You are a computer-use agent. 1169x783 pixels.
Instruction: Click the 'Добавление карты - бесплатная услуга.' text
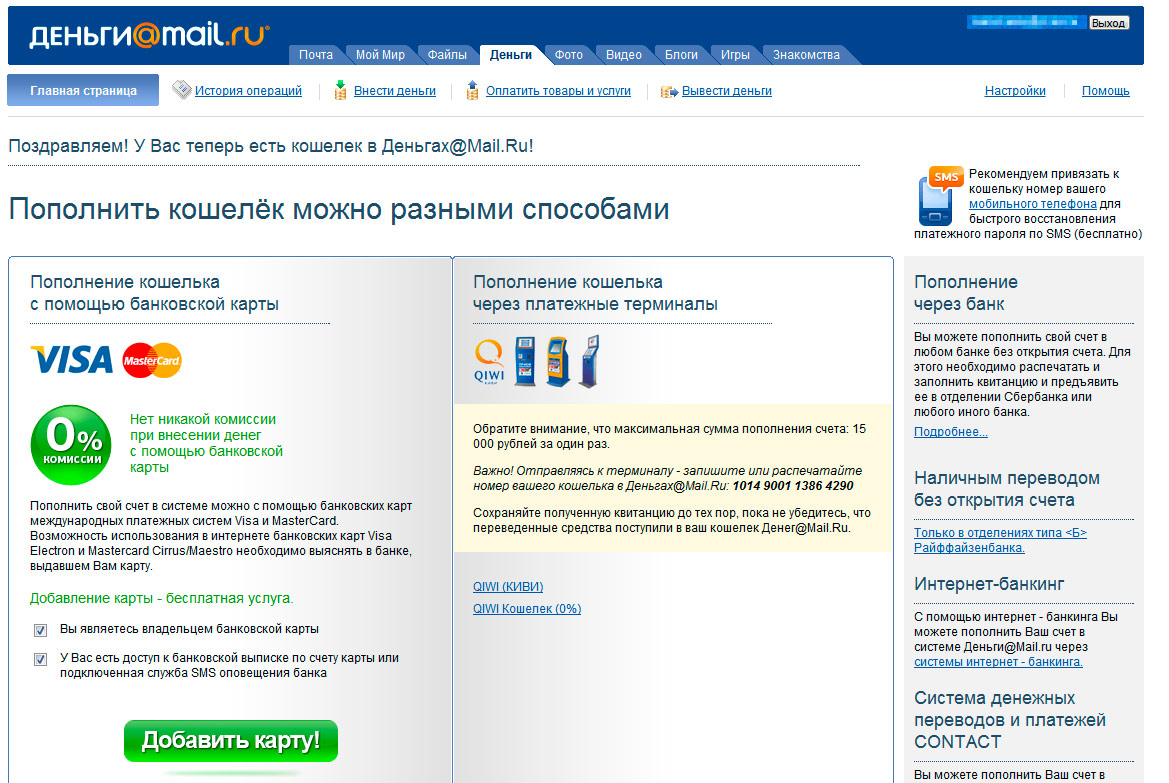pos(162,598)
